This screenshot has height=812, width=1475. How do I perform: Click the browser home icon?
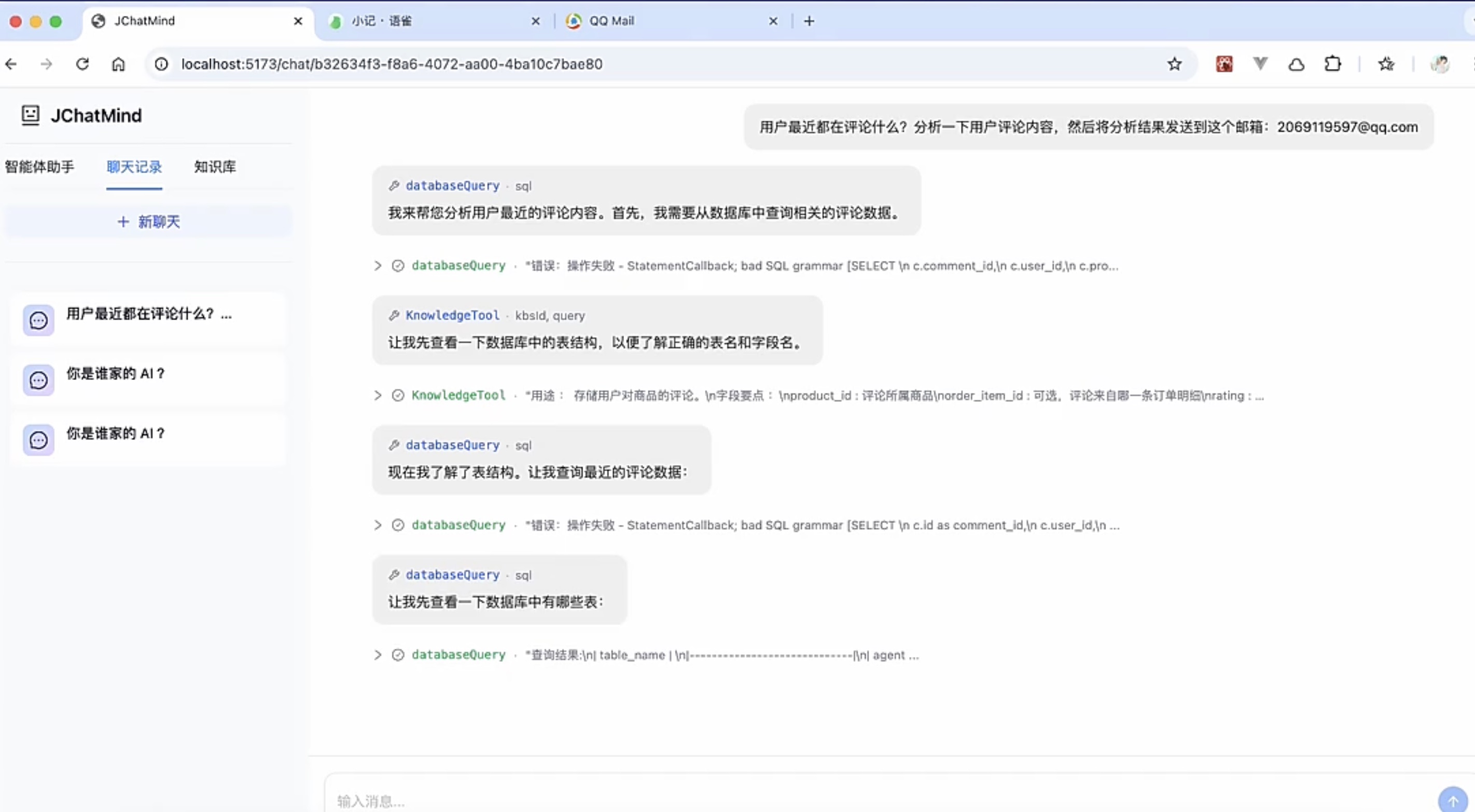118,64
